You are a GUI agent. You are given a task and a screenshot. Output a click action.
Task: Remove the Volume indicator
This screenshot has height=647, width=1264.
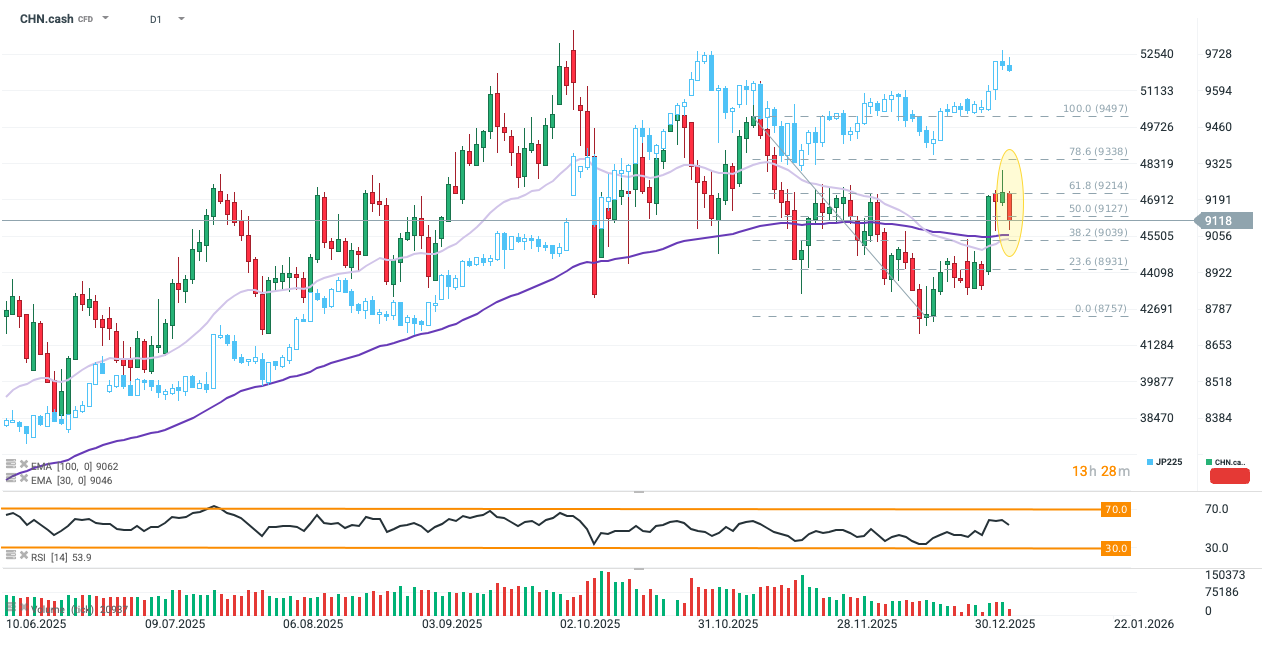24,607
